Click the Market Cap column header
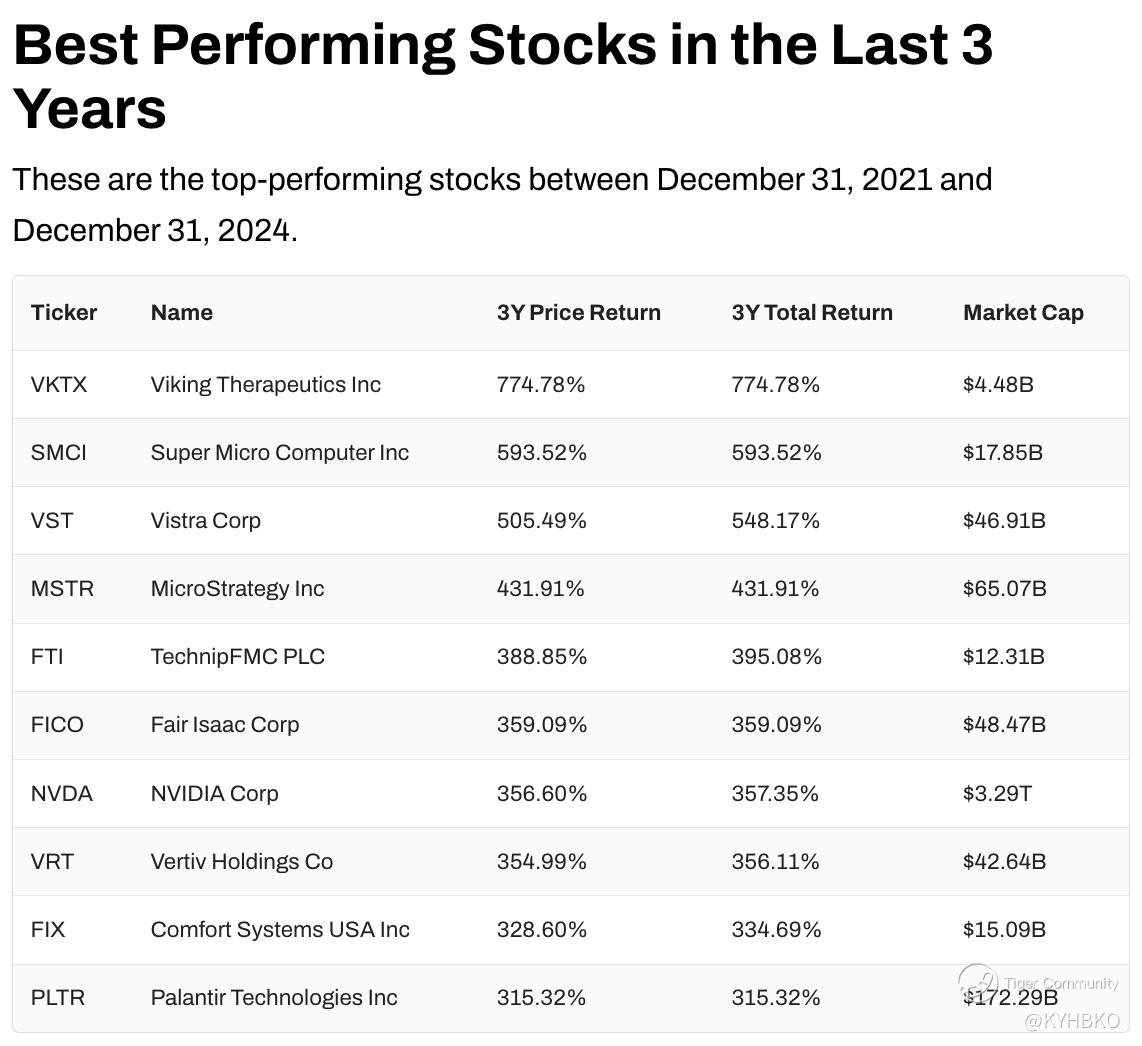The image size is (1142, 1046). pyautogui.click(x=1022, y=312)
